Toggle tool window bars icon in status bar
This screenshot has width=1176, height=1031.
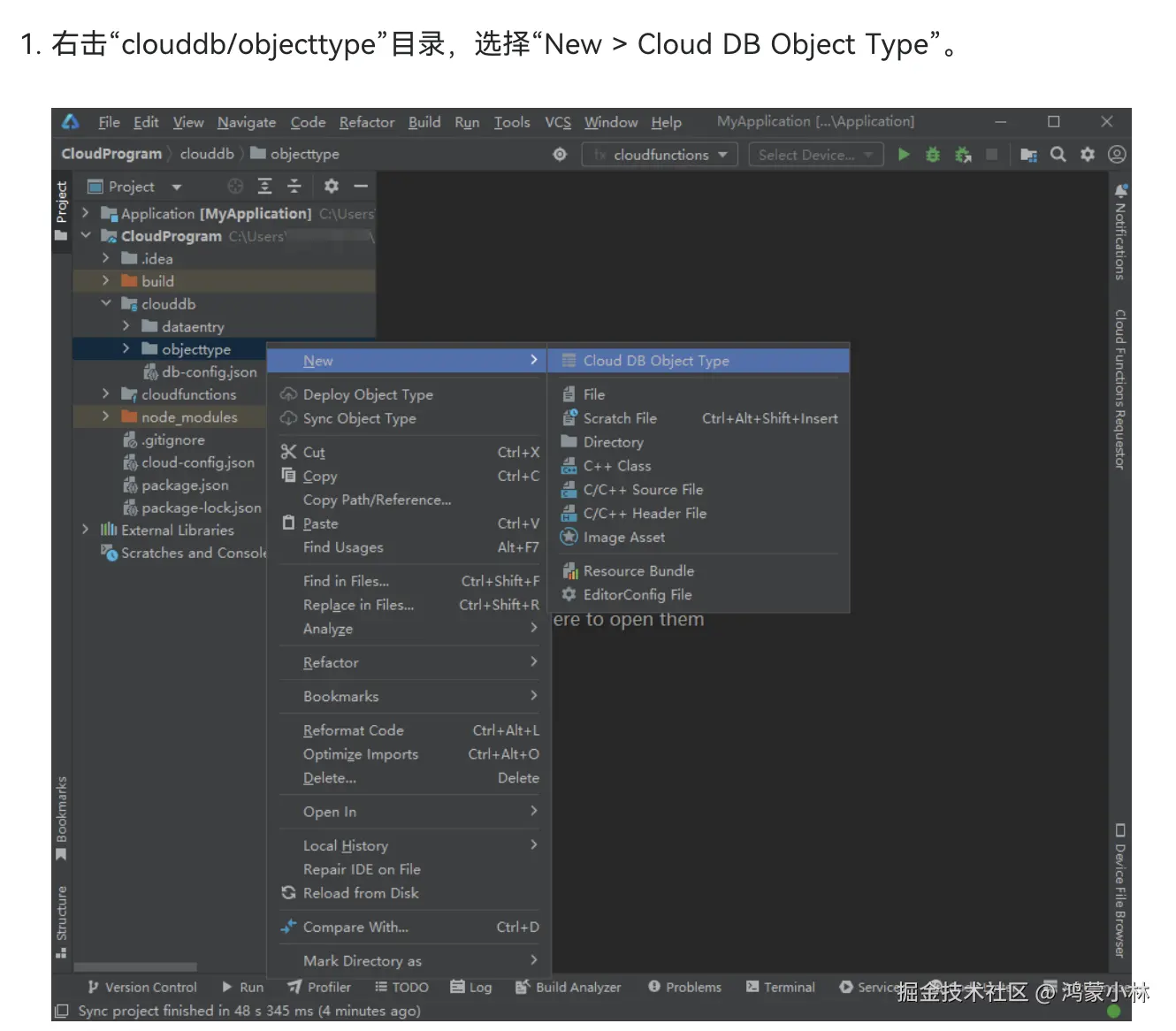coord(62,1011)
